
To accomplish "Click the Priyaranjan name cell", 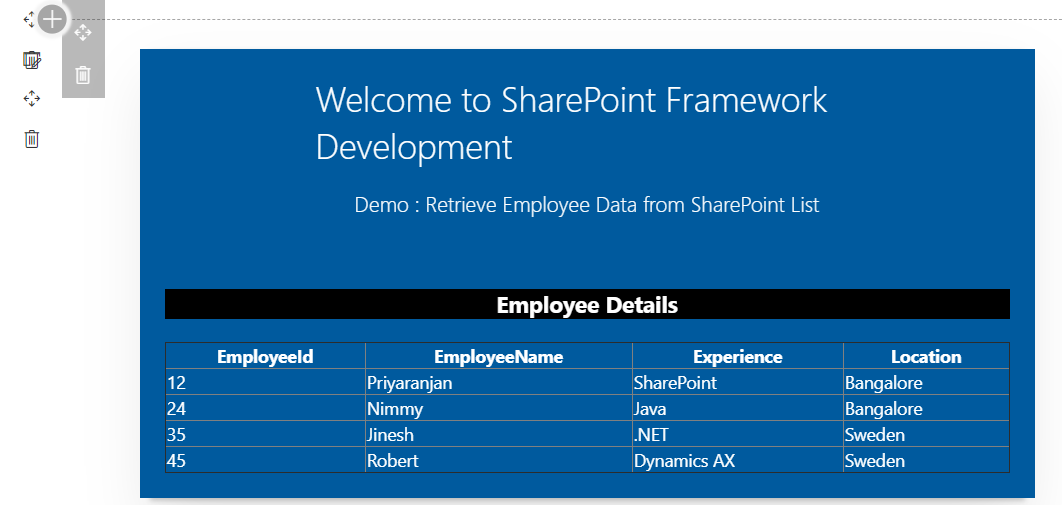I will click(x=499, y=382).
